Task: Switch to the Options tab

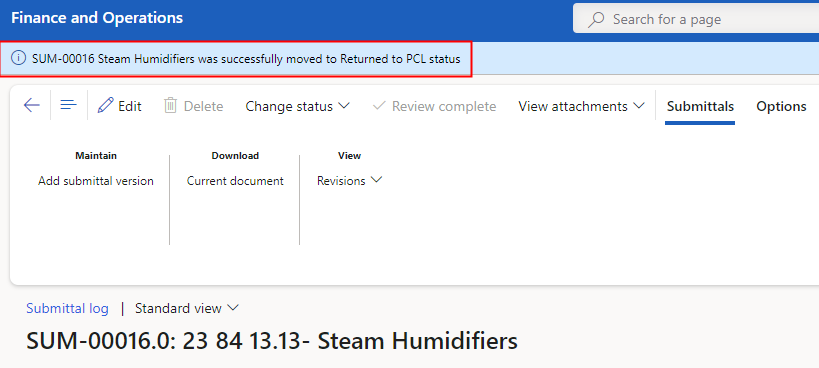Action: [781, 106]
